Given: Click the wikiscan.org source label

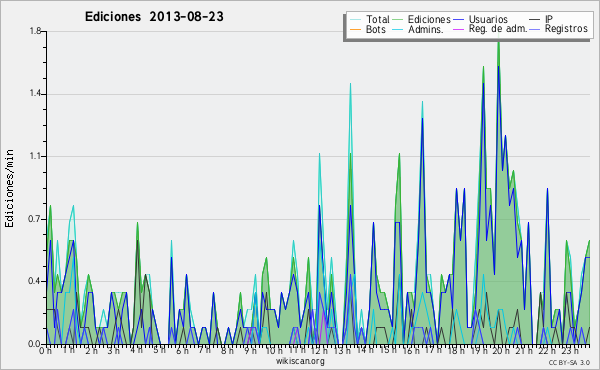Looking at the screenshot, I should click(x=300, y=361).
